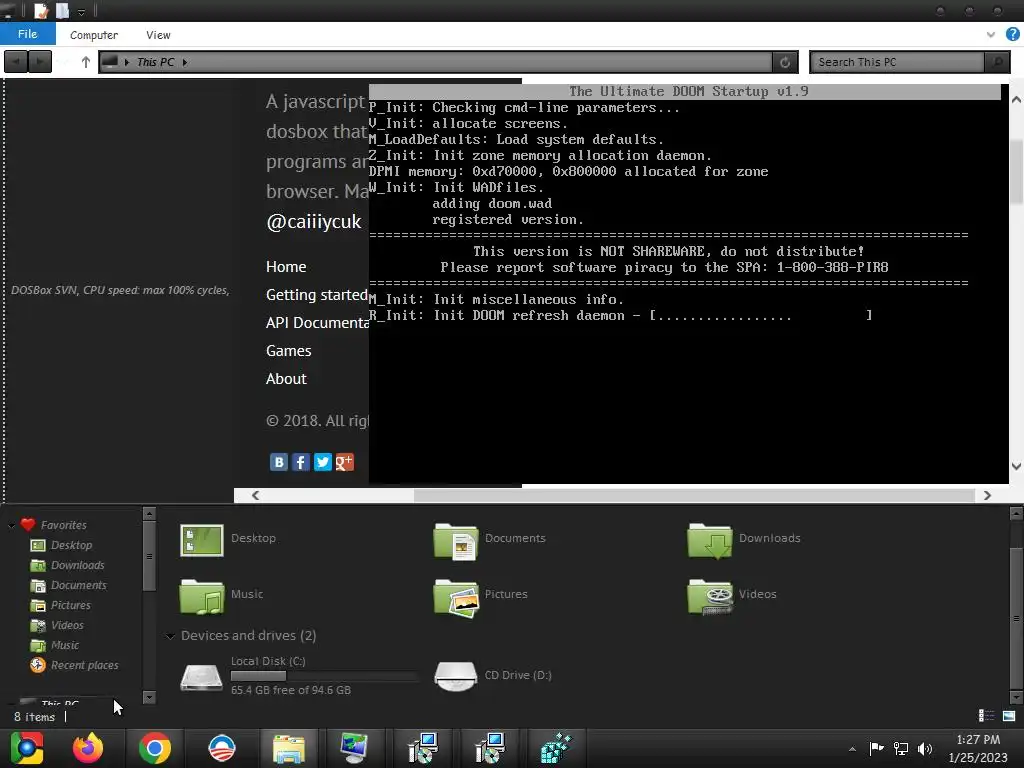This screenshot has width=1024, height=768.
Task: Collapse the Devices and drives group
Action: pyautogui.click(x=170, y=636)
